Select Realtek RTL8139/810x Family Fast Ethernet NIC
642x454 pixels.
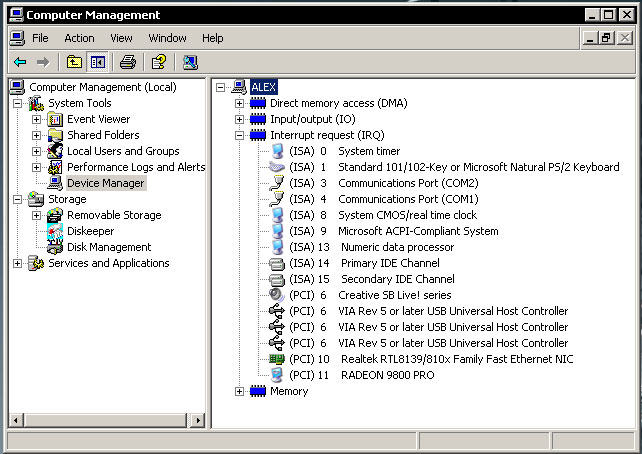(x=457, y=359)
